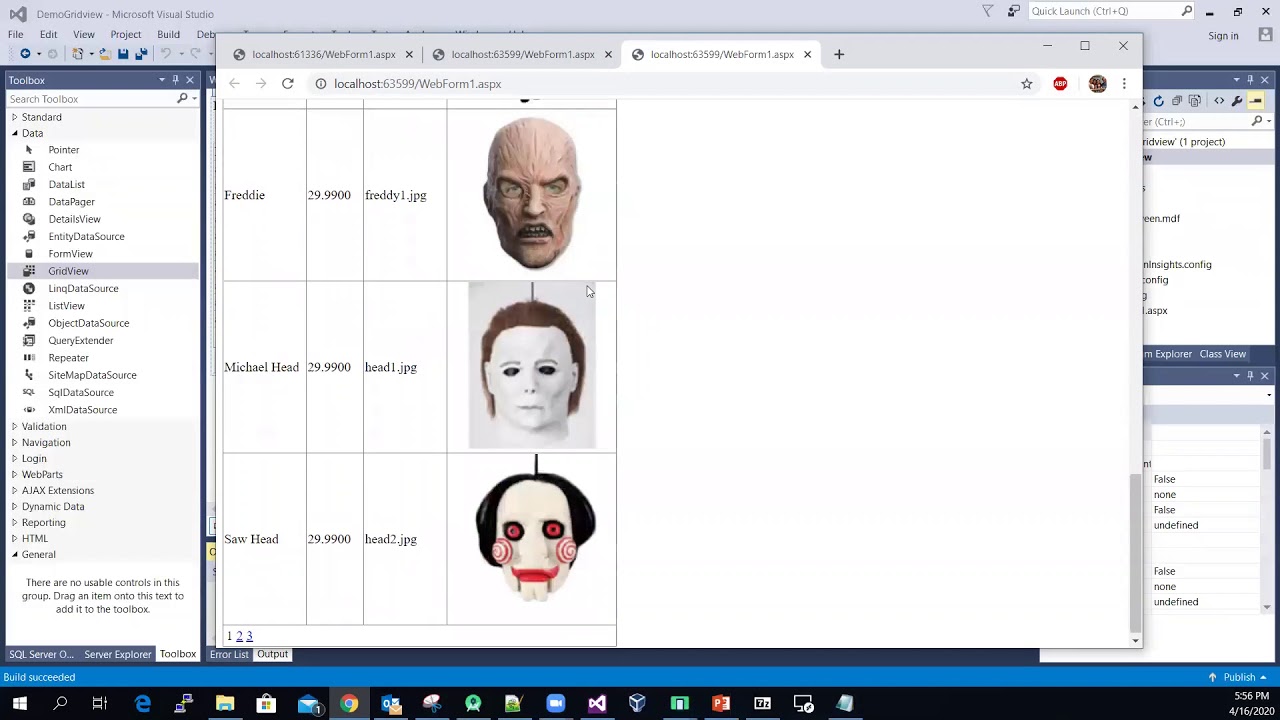Switch to the Class View tab

(1222, 354)
